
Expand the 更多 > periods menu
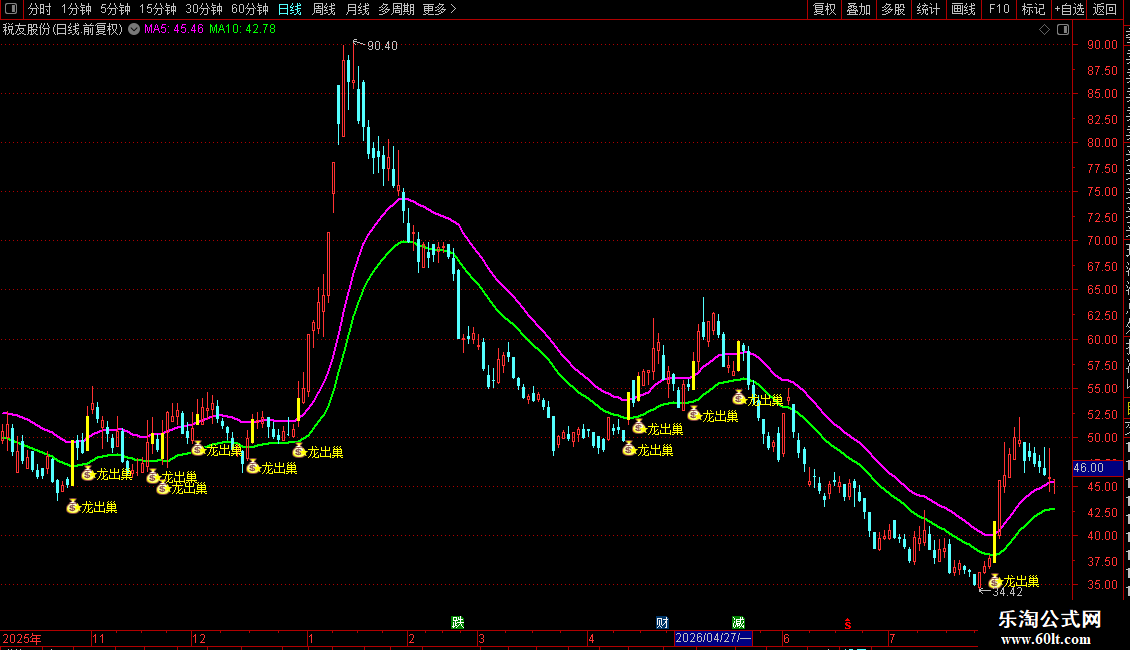click(x=439, y=9)
